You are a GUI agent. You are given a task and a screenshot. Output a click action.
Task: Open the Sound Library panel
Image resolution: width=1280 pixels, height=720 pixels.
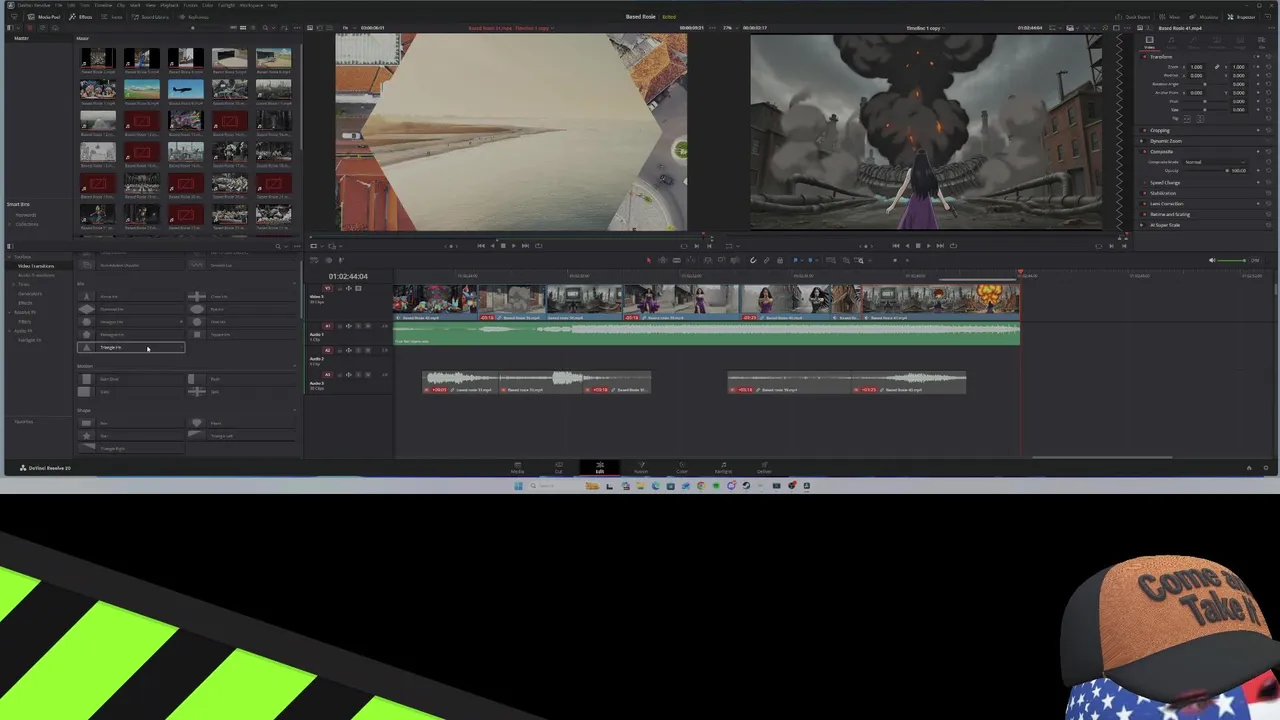click(x=150, y=17)
